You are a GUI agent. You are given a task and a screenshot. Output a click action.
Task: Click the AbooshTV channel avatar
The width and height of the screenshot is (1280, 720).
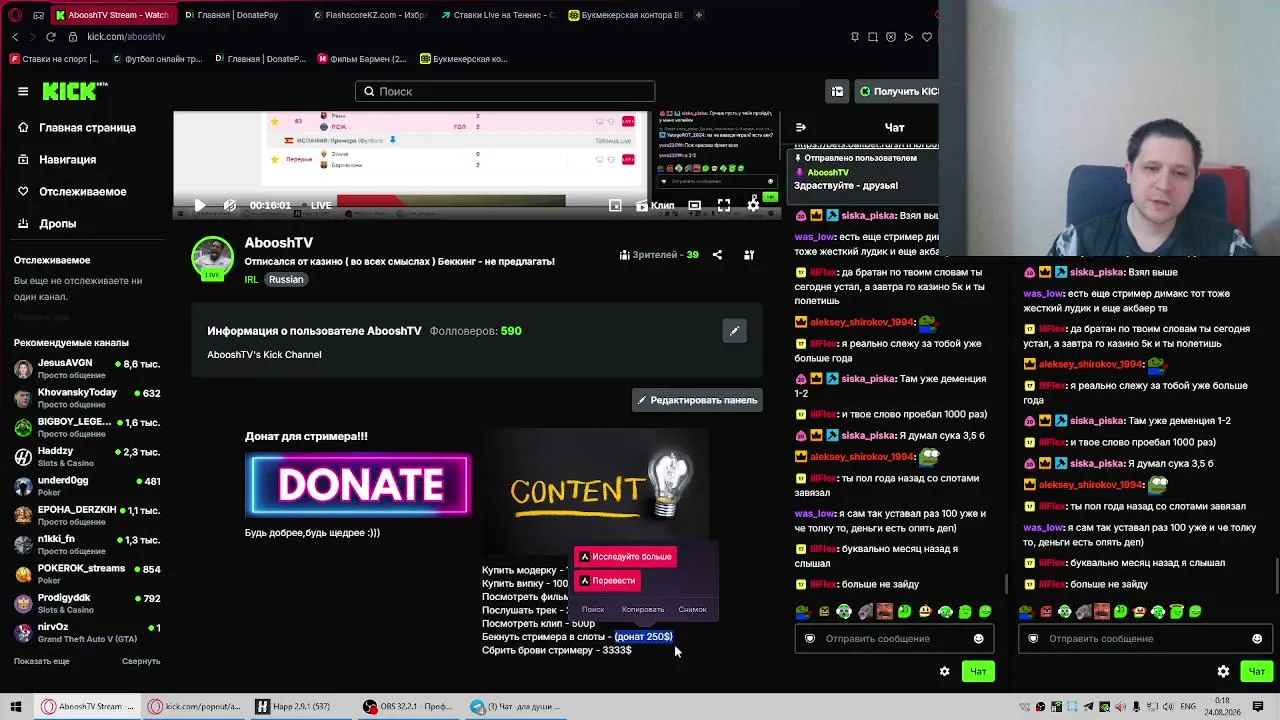(x=212, y=257)
